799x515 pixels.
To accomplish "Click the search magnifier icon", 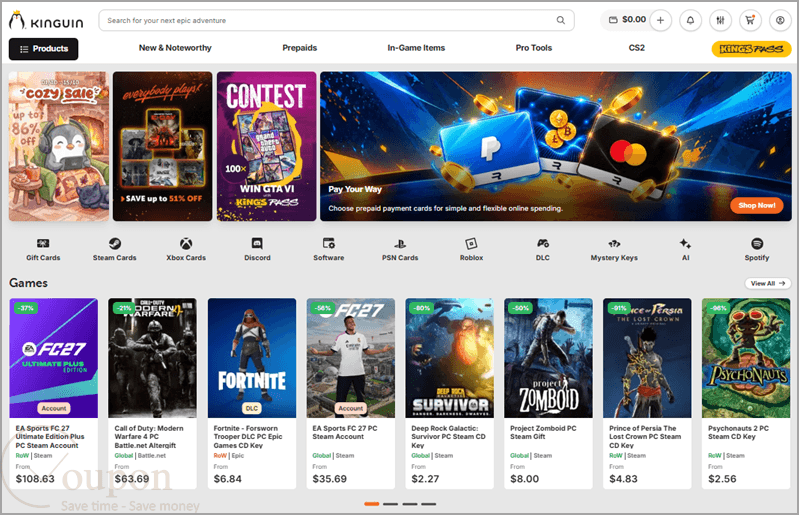I will (561, 20).
